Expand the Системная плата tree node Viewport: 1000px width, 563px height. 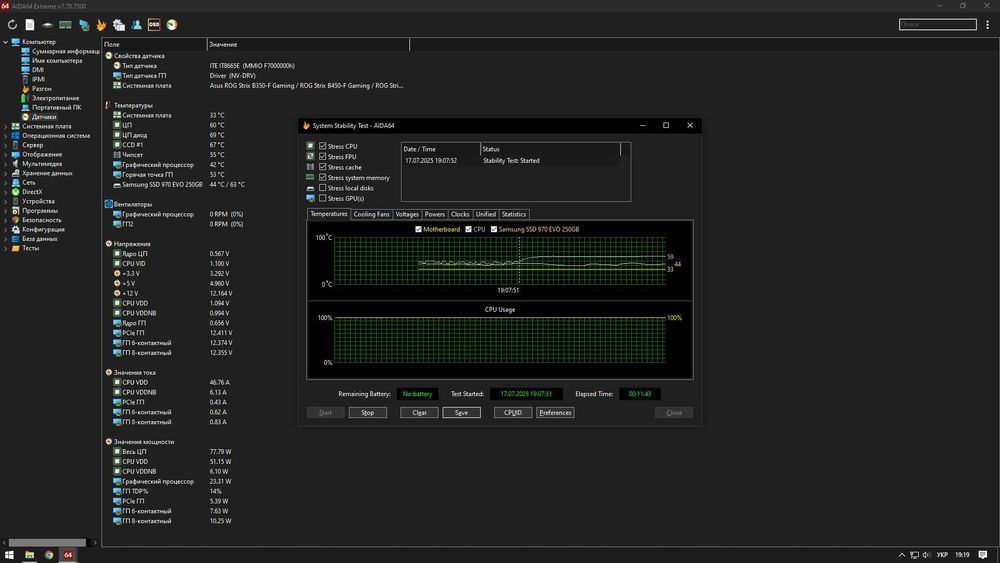5,127
